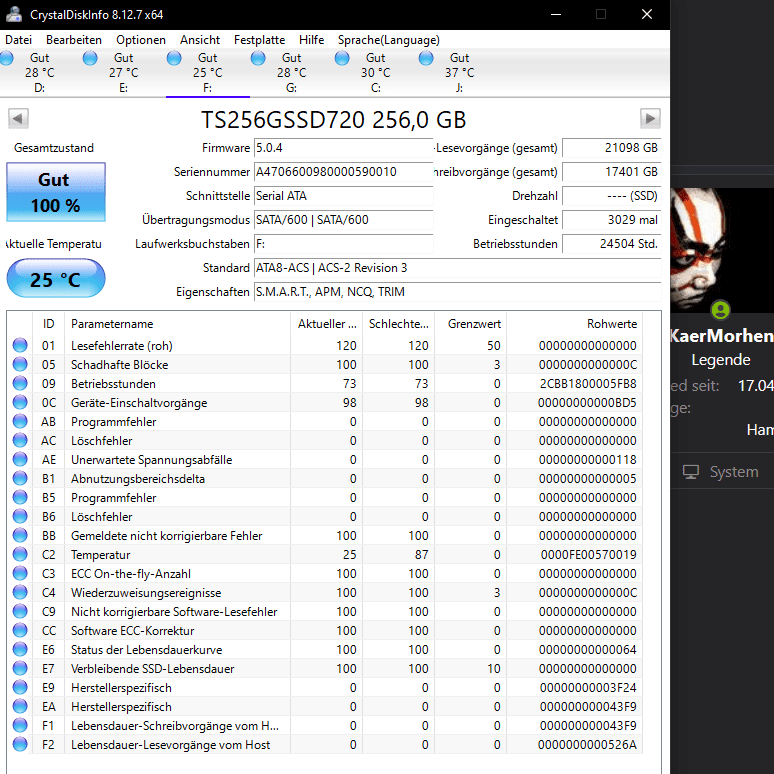Open the Festplatte menu
Image resolution: width=774 pixels, height=774 pixels.
(259, 40)
